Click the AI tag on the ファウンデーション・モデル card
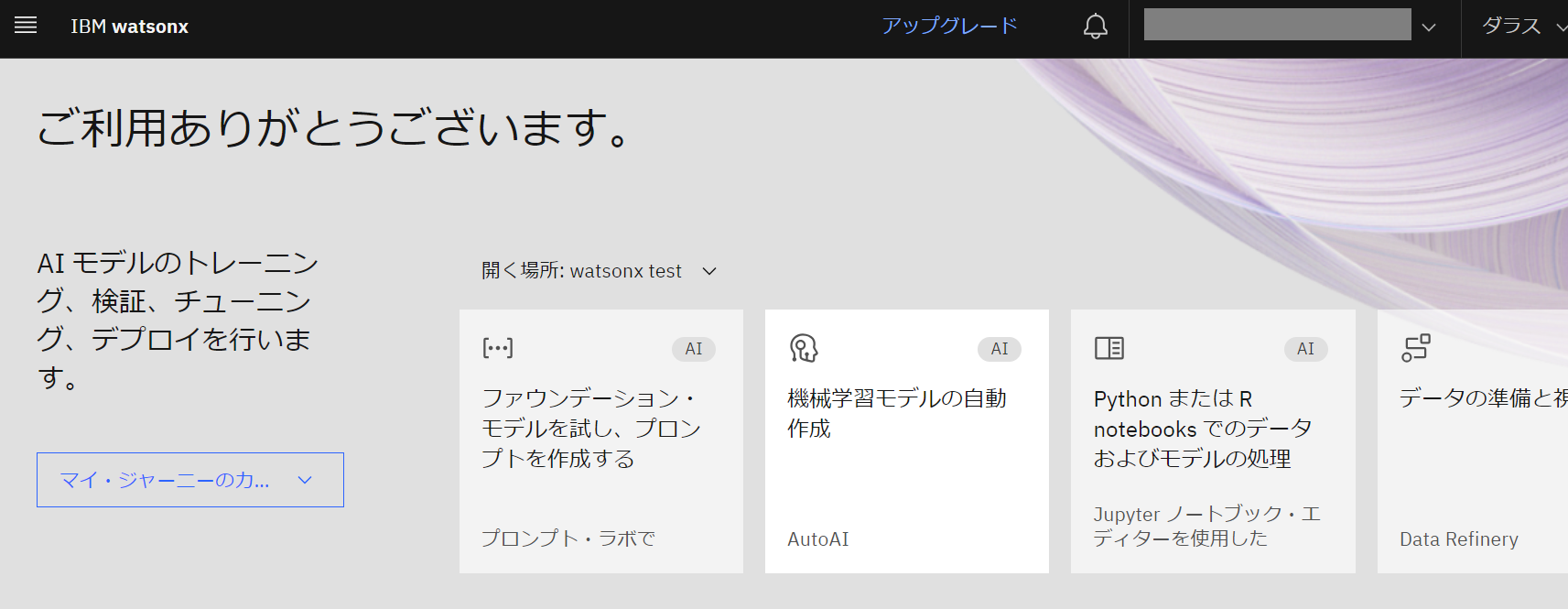The height and width of the screenshot is (609, 1568). [x=693, y=349]
